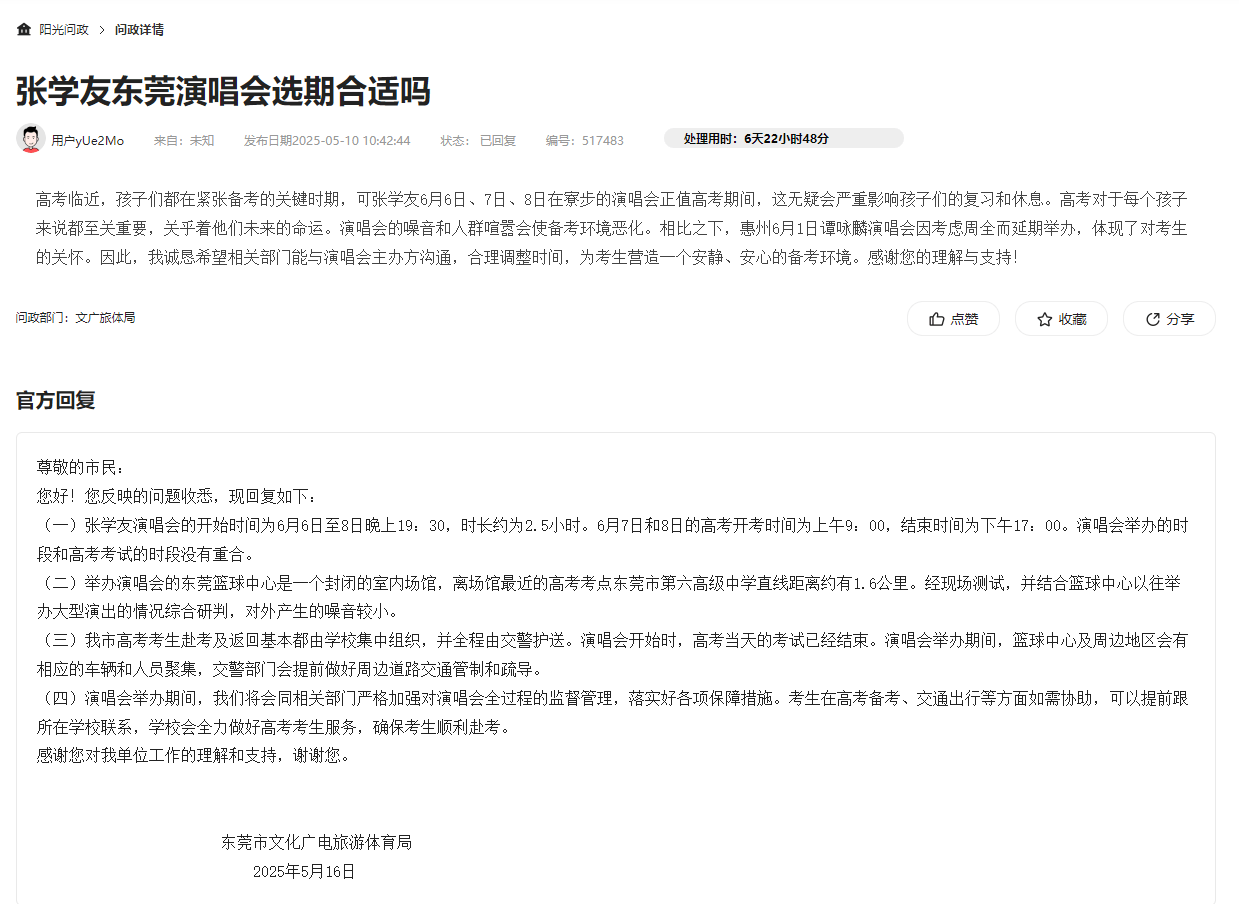Click the reply date 2025年5月16日

tap(304, 872)
